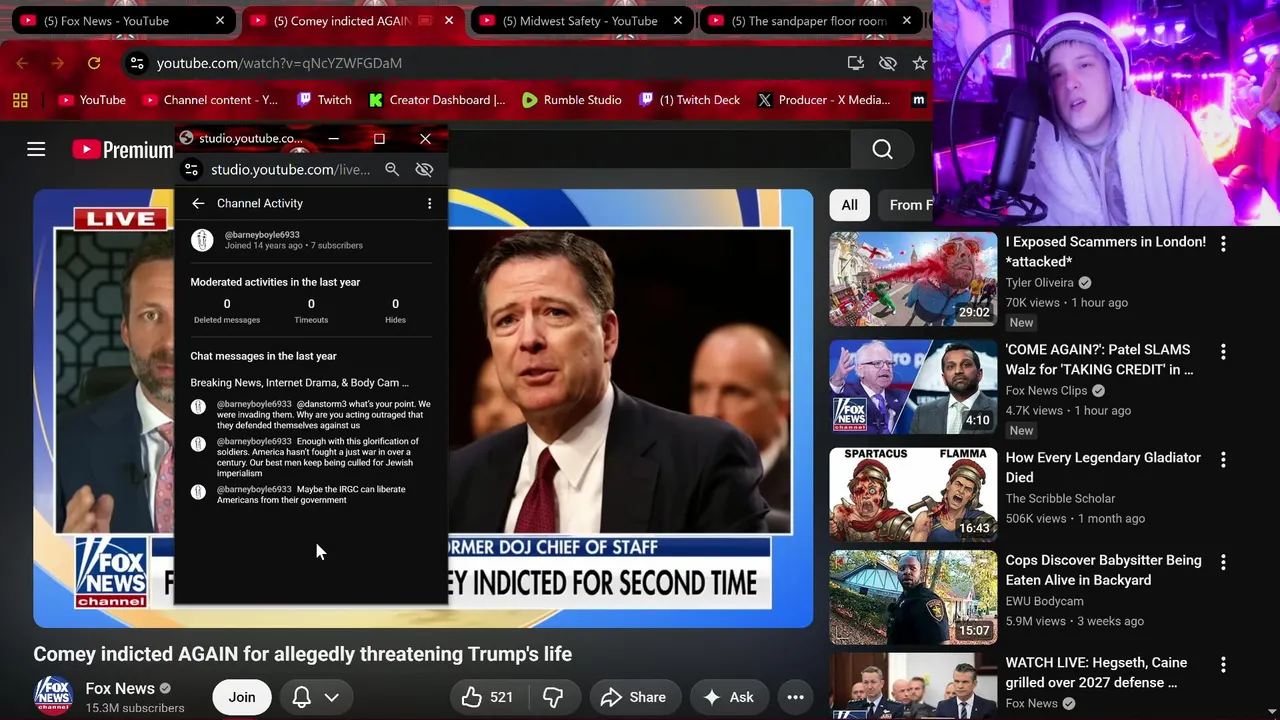The height and width of the screenshot is (720, 1280).
Task: Toggle the crossed-eye icon in studio popup
Action: coord(424,170)
